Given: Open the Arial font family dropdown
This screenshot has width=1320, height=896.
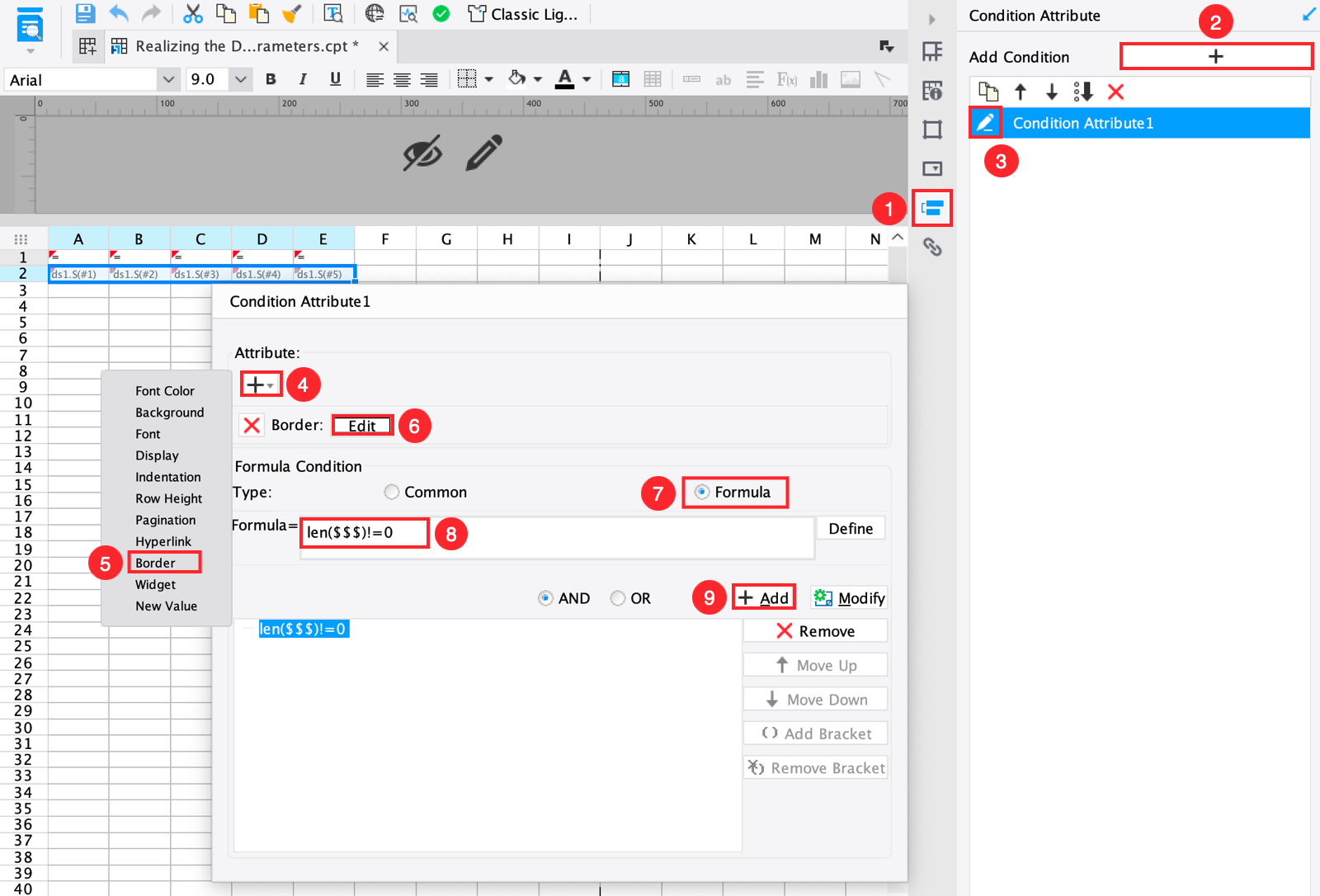Looking at the screenshot, I should point(168,80).
